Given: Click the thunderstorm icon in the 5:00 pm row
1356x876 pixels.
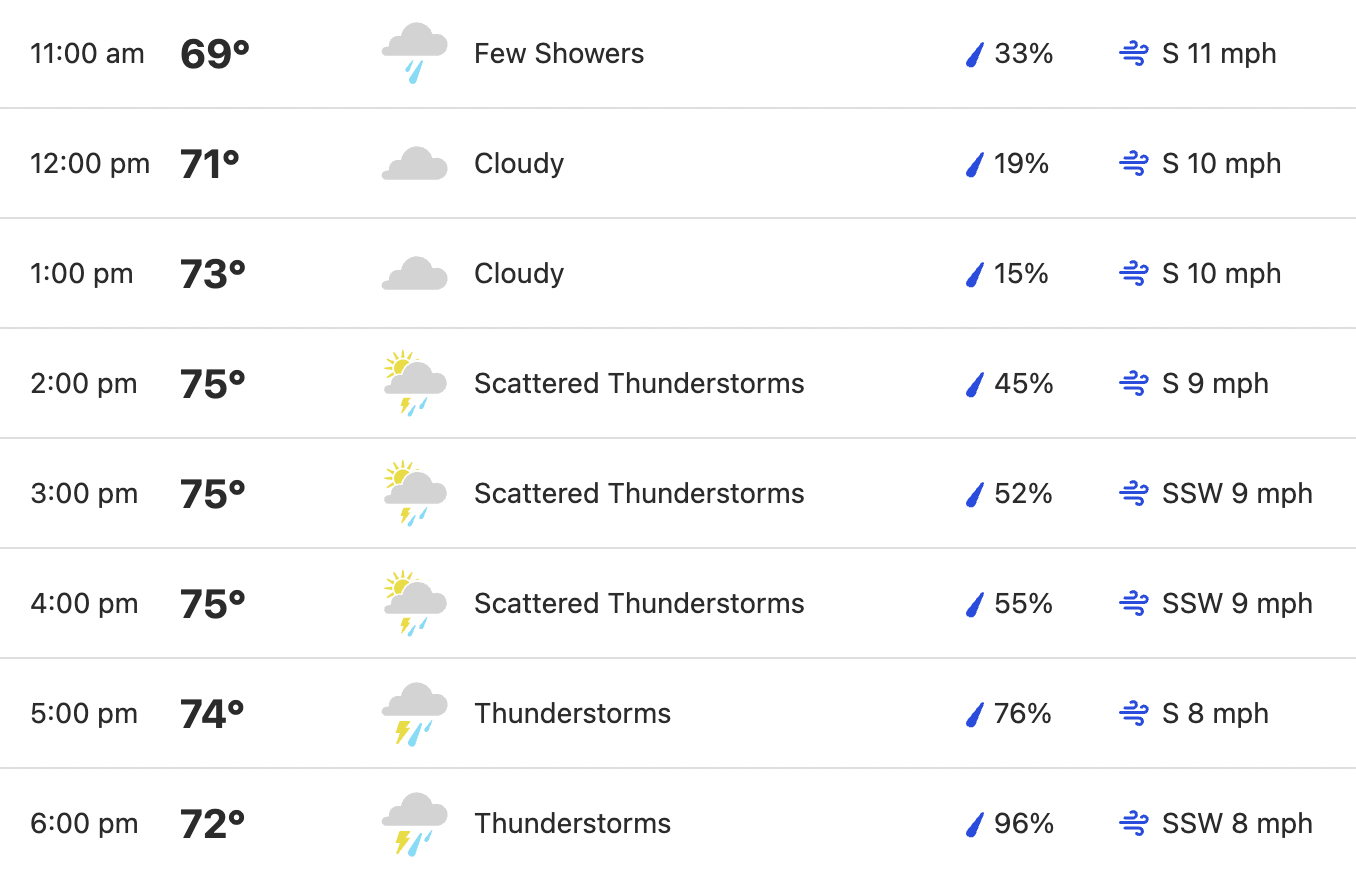Looking at the screenshot, I should [x=414, y=713].
